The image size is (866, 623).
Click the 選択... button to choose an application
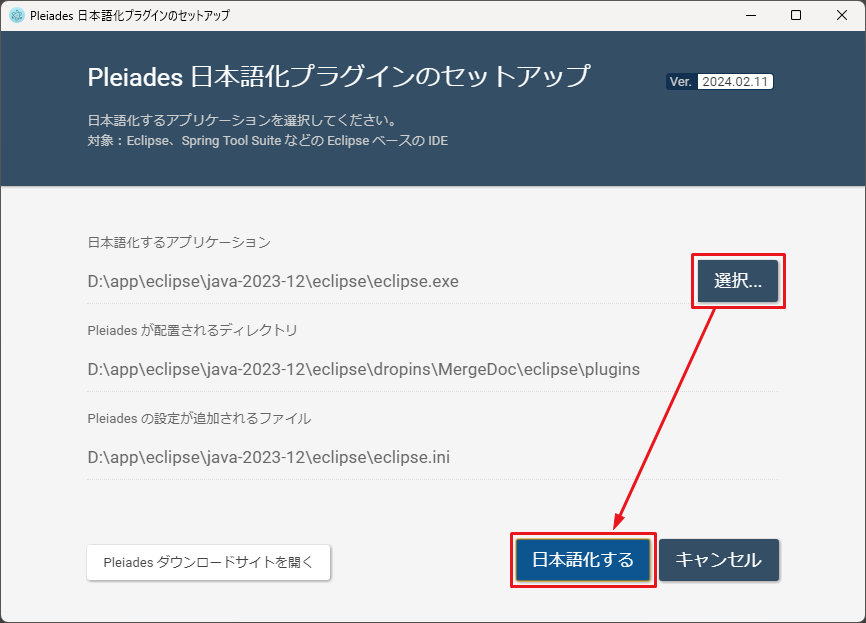pos(737,281)
